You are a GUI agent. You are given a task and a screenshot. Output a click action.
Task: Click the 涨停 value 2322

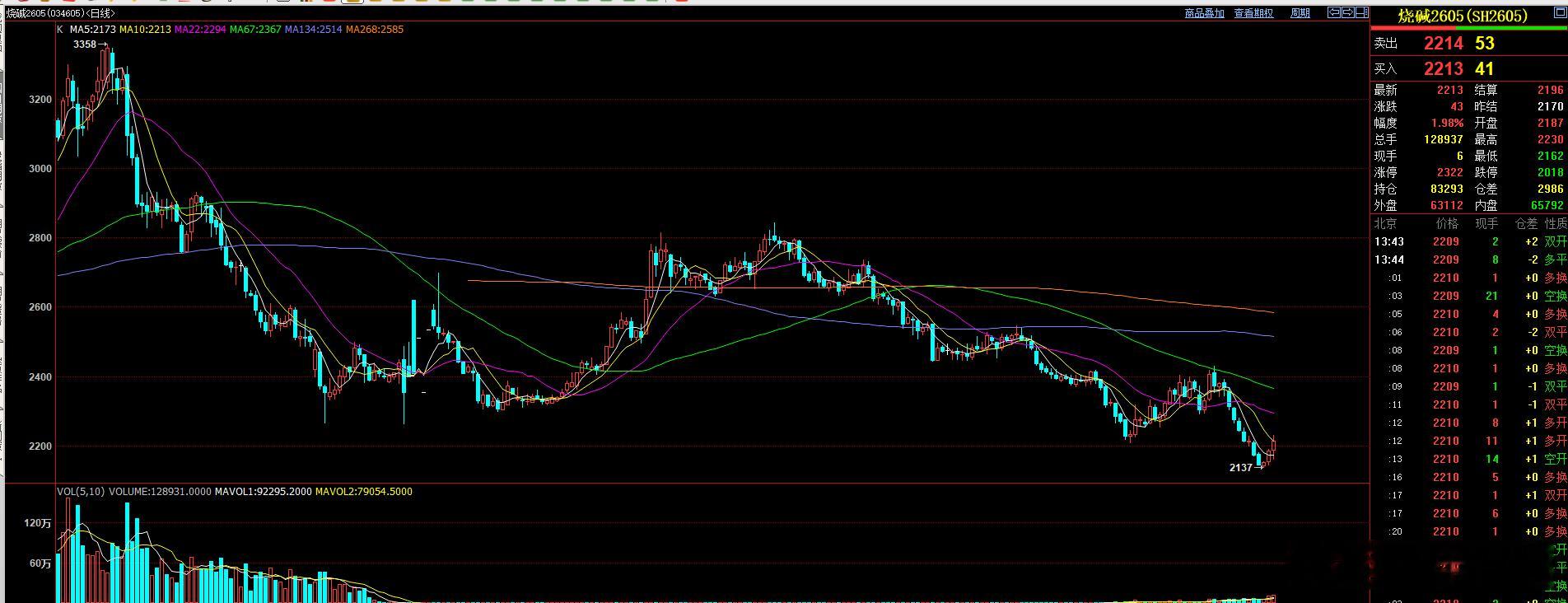coord(1450,172)
